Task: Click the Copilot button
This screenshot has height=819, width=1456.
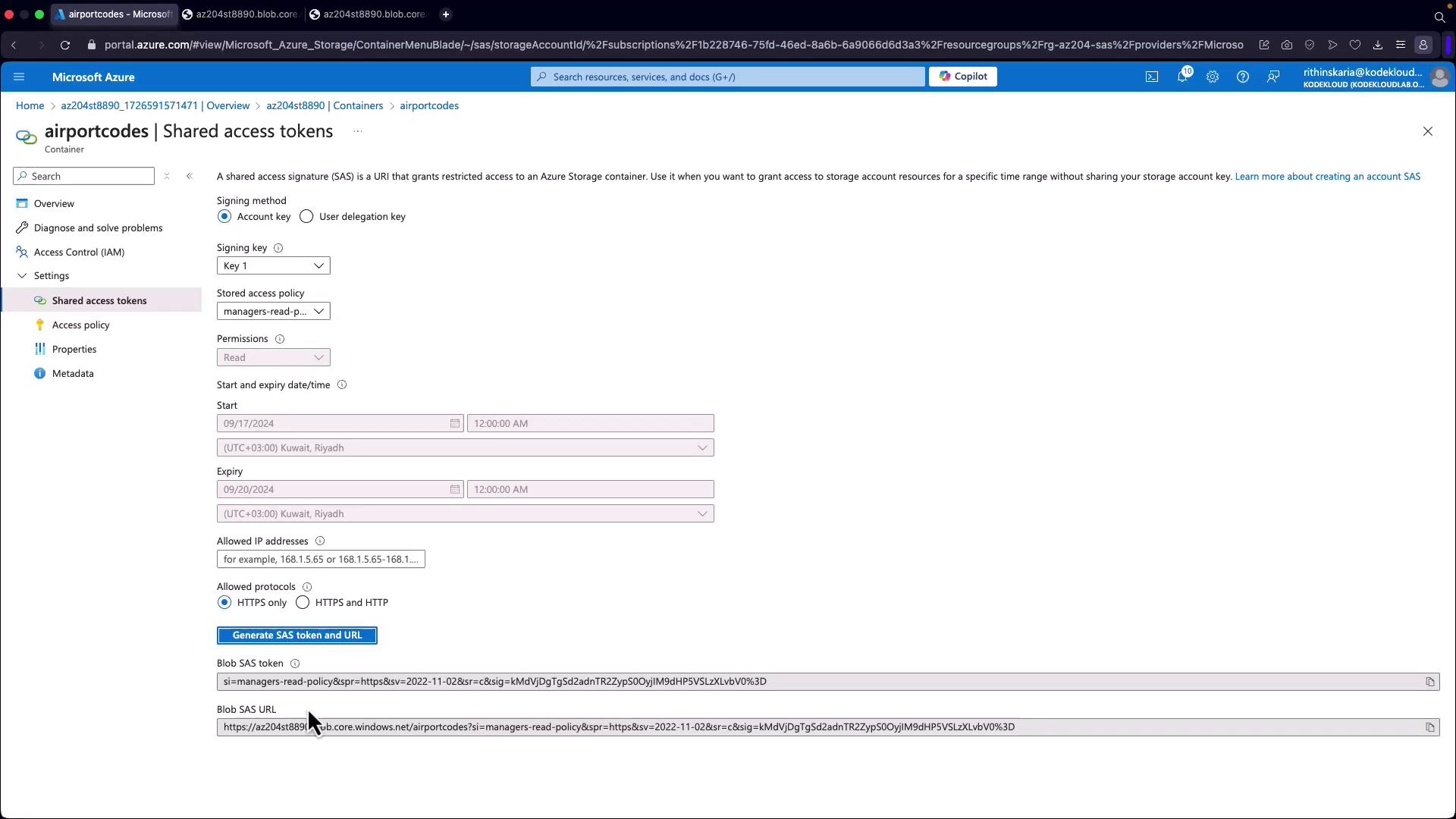Action: tap(962, 77)
